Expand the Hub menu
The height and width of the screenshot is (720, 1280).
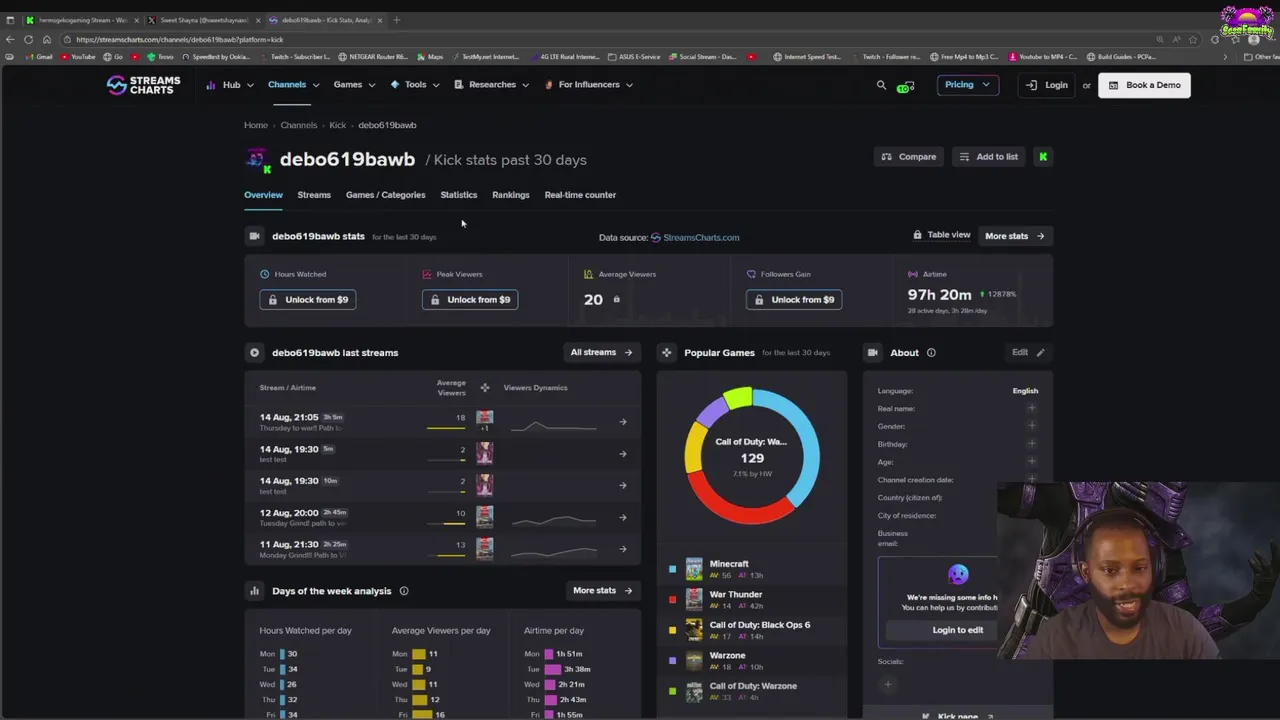tap(230, 85)
